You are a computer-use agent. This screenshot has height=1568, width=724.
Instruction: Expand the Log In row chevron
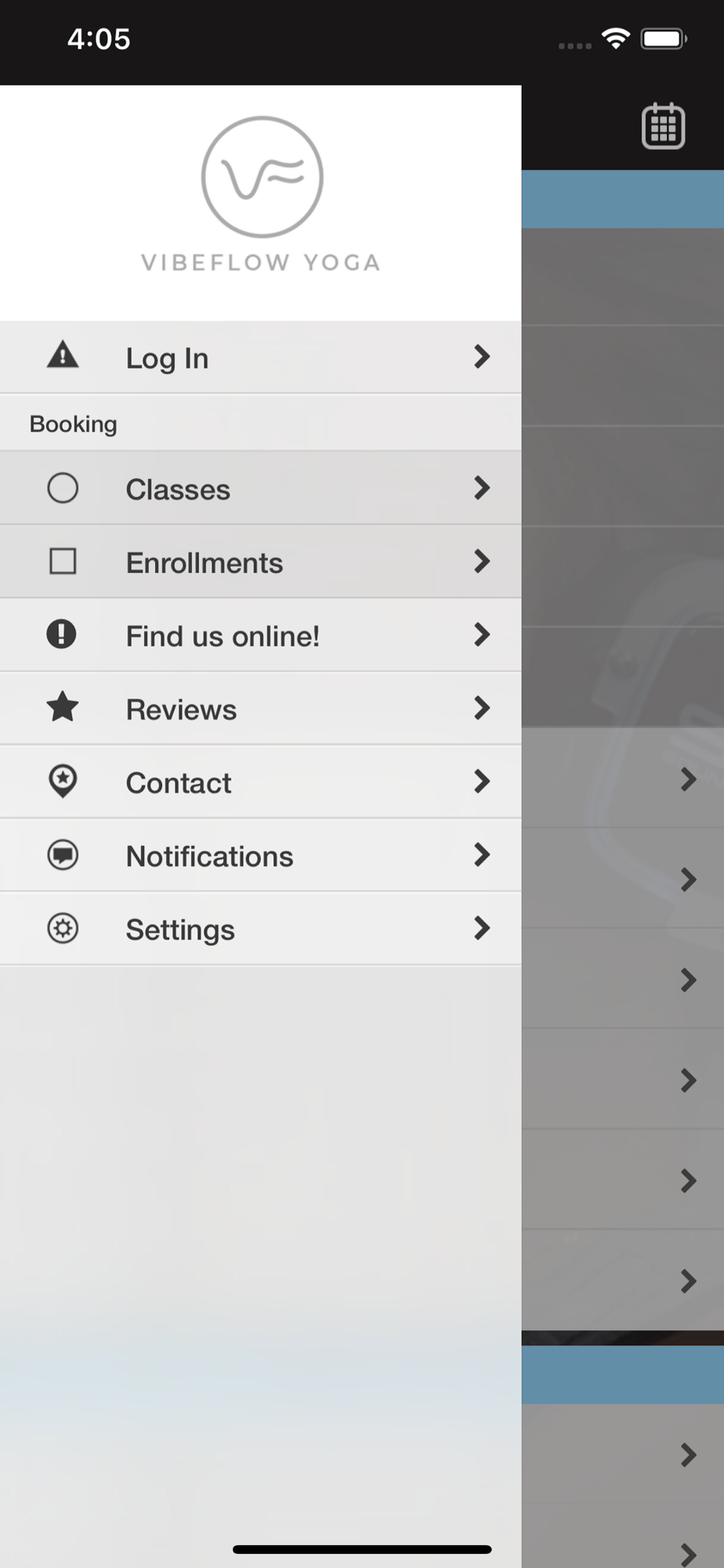(482, 357)
